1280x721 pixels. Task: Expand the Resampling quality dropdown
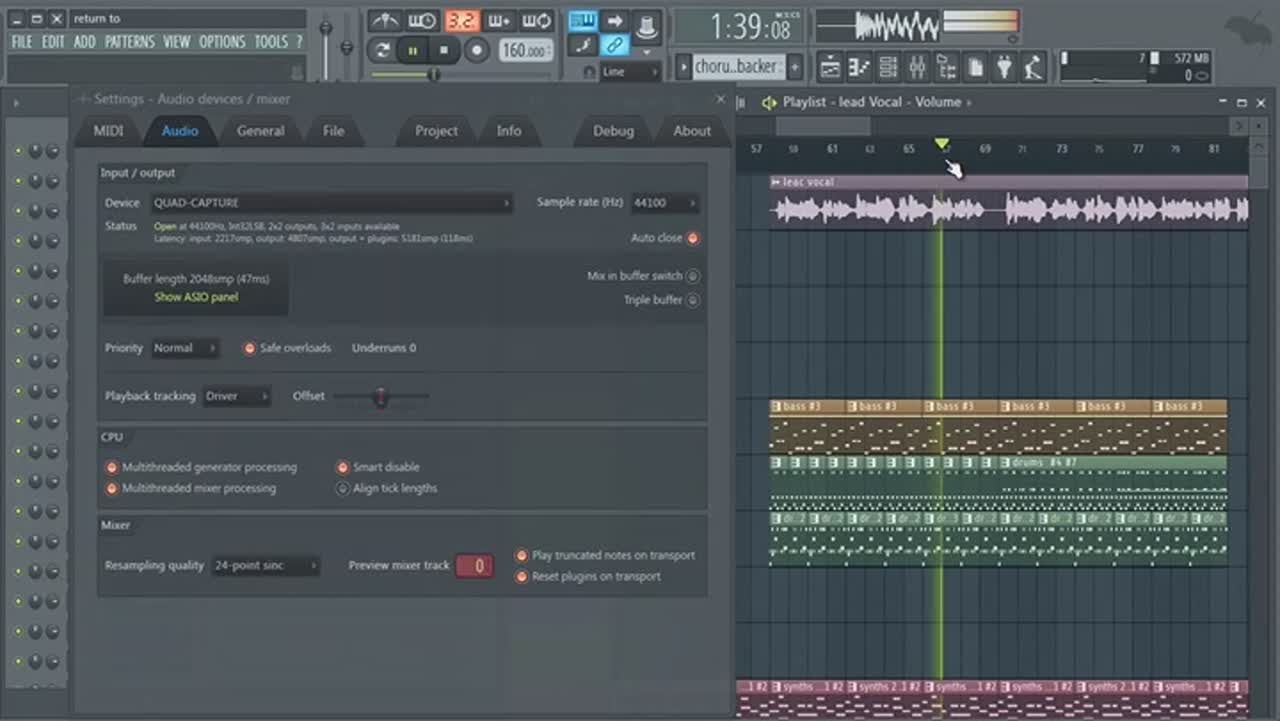tap(265, 566)
